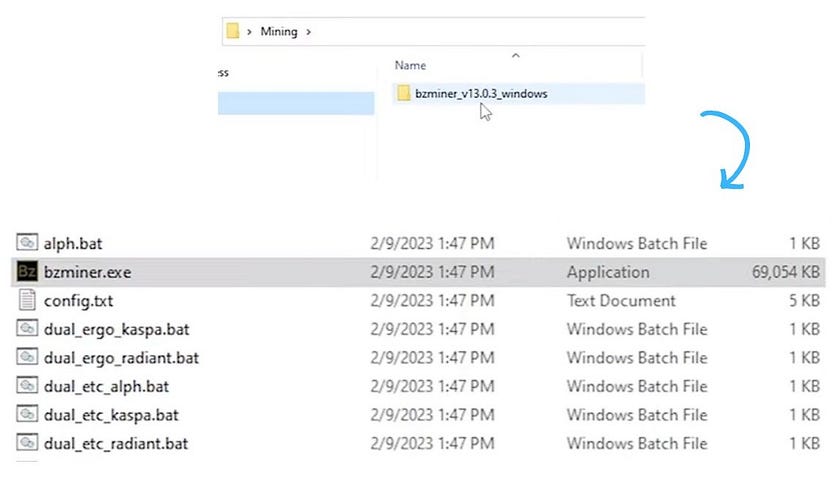The width and height of the screenshot is (840, 484).
Task: Click the 69,054 KB size value
Action: pyautogui.click(x=785, y=272)
